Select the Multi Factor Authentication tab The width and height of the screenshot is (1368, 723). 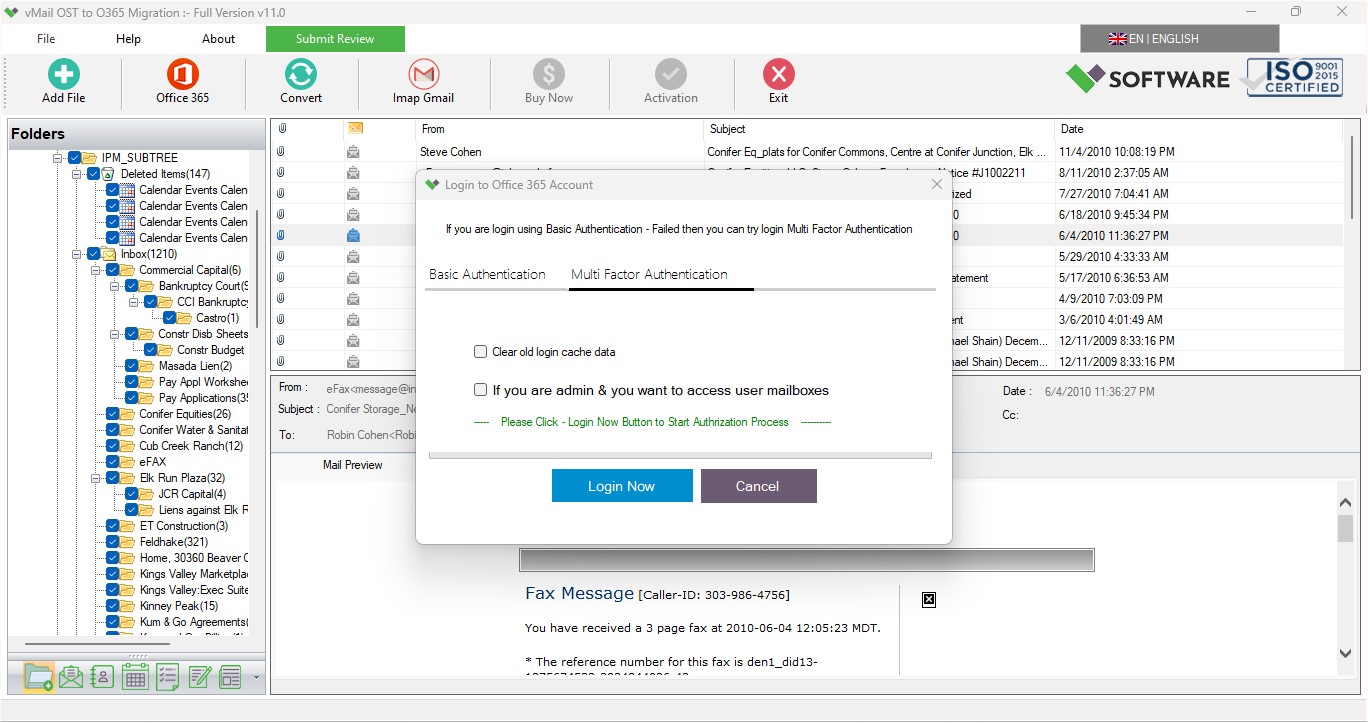tap(649, 274)
